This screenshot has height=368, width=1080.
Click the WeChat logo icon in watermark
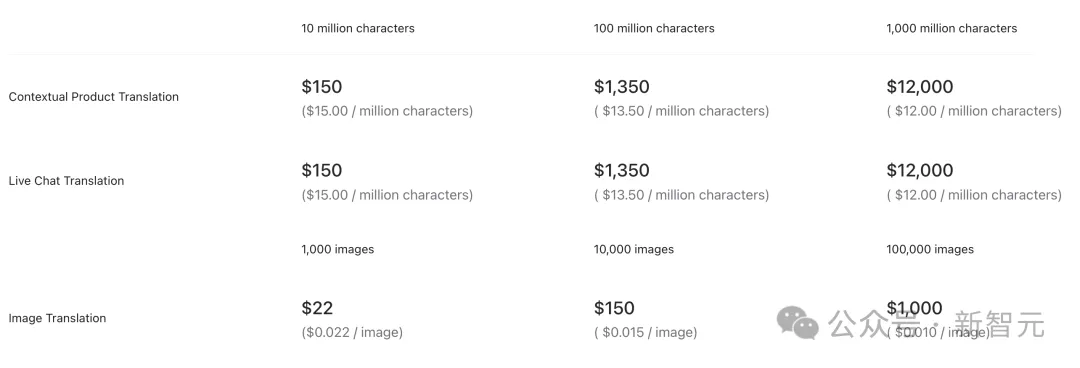coord(798,323)
